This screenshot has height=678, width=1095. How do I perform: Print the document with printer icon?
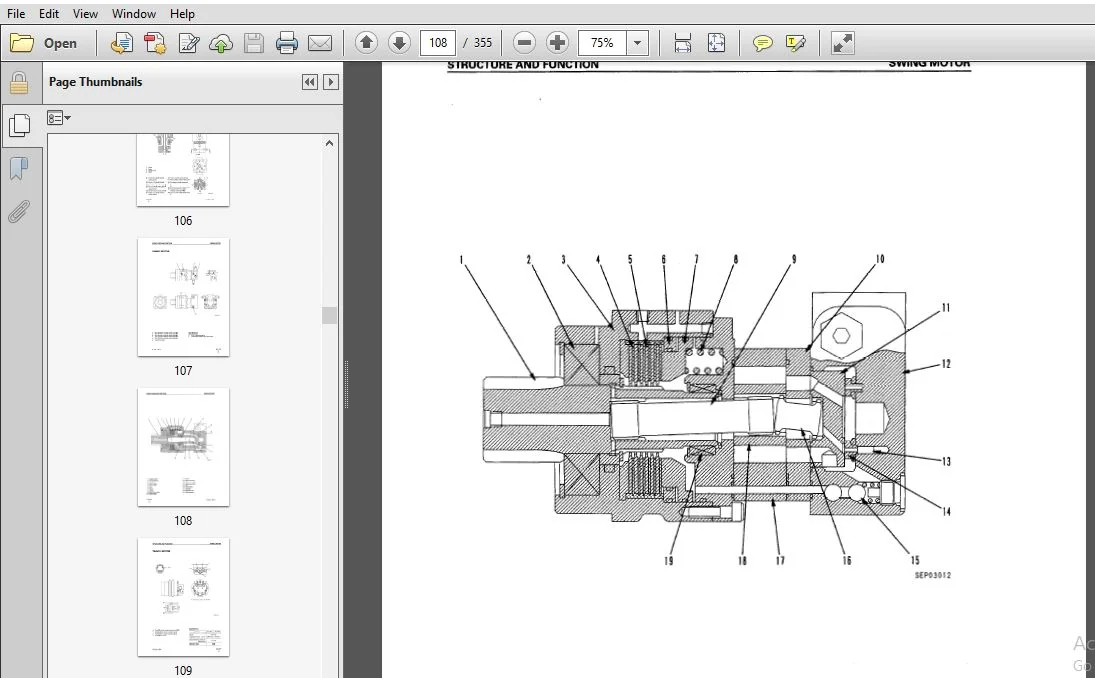287,43
